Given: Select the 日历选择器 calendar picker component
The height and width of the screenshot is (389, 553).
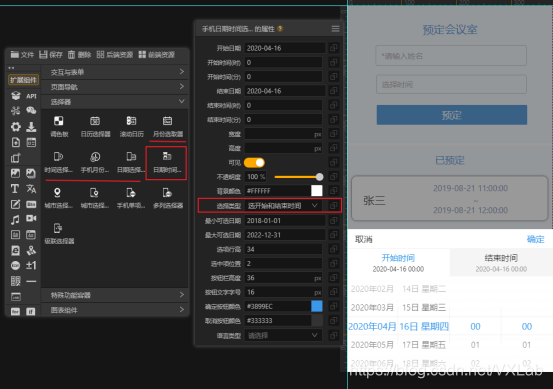Looking at the screenshot, I should [x=95, y=126].
